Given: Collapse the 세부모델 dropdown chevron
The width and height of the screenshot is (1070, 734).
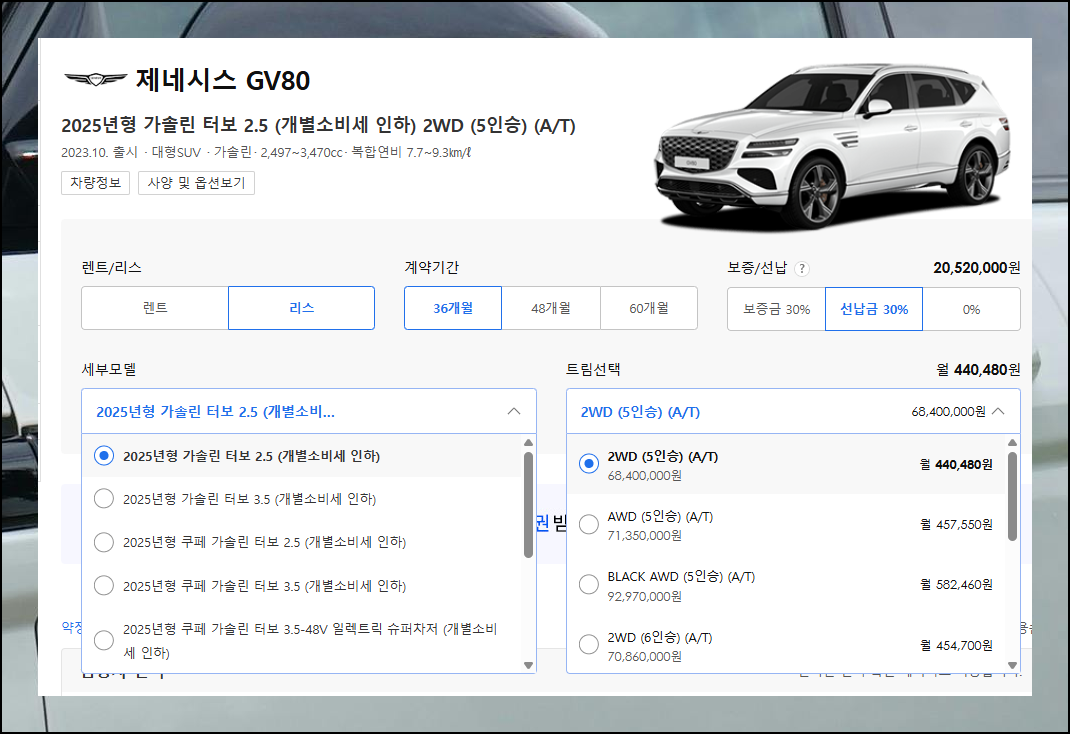Looking at the screenshot, I should pos(514,411).
